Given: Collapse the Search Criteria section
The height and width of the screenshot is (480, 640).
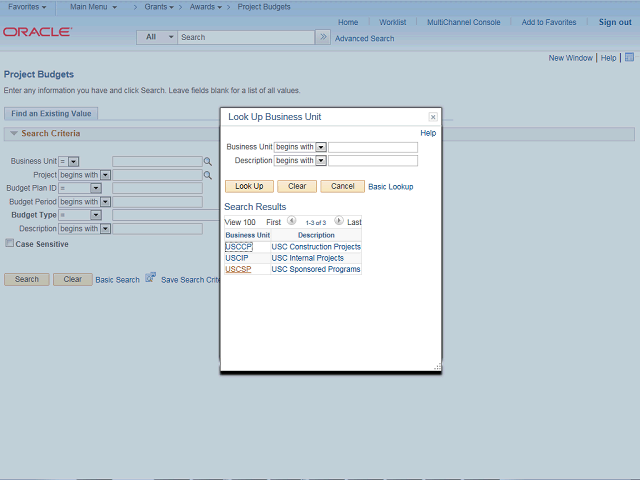Looking at the screenshot, I should point(14,134).
